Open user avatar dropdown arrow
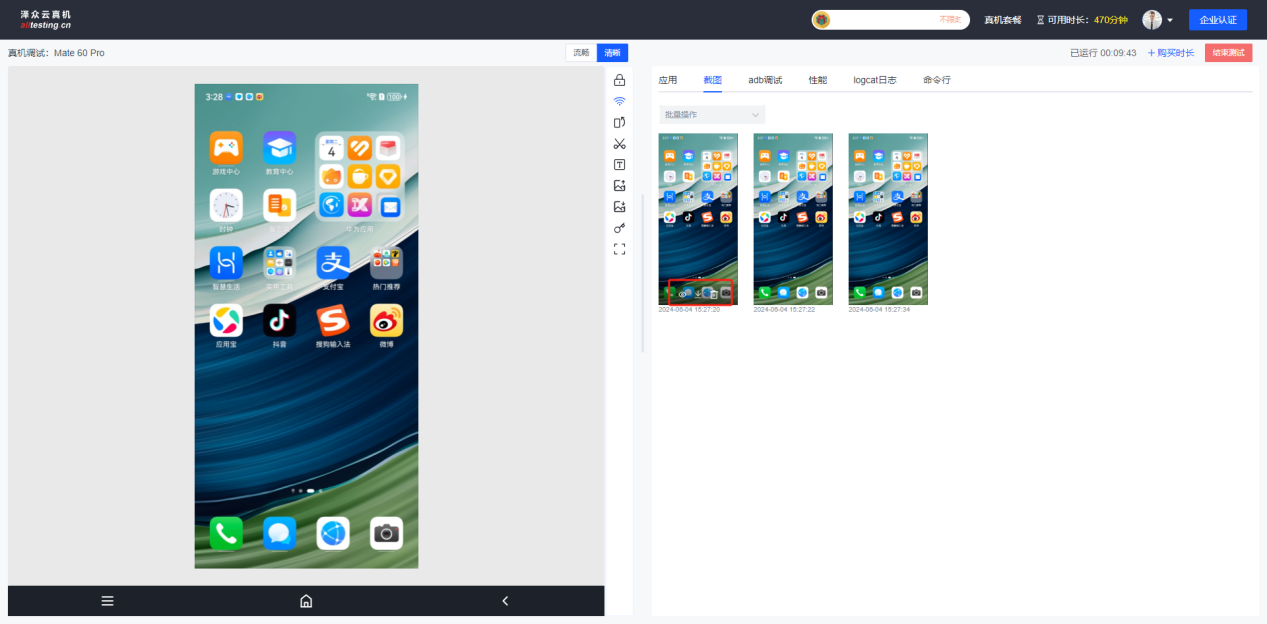 (1170, 20)
